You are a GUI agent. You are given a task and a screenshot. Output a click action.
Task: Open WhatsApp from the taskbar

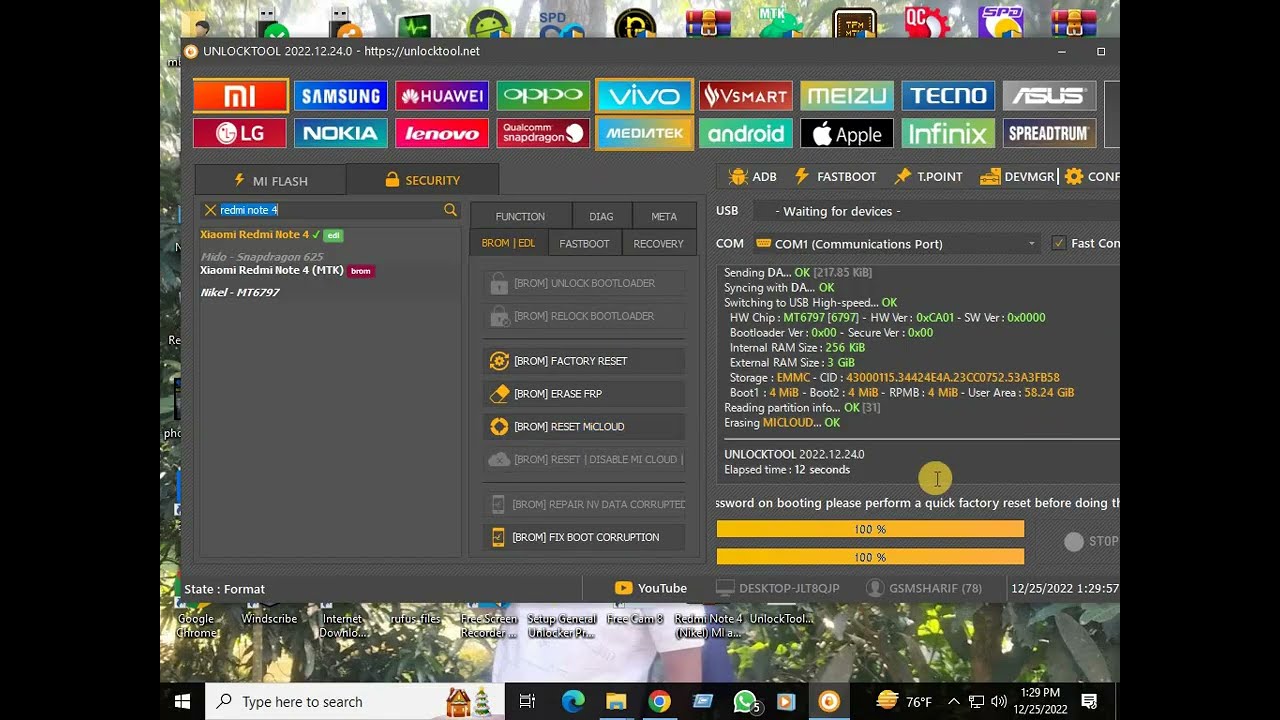[745, 702]
